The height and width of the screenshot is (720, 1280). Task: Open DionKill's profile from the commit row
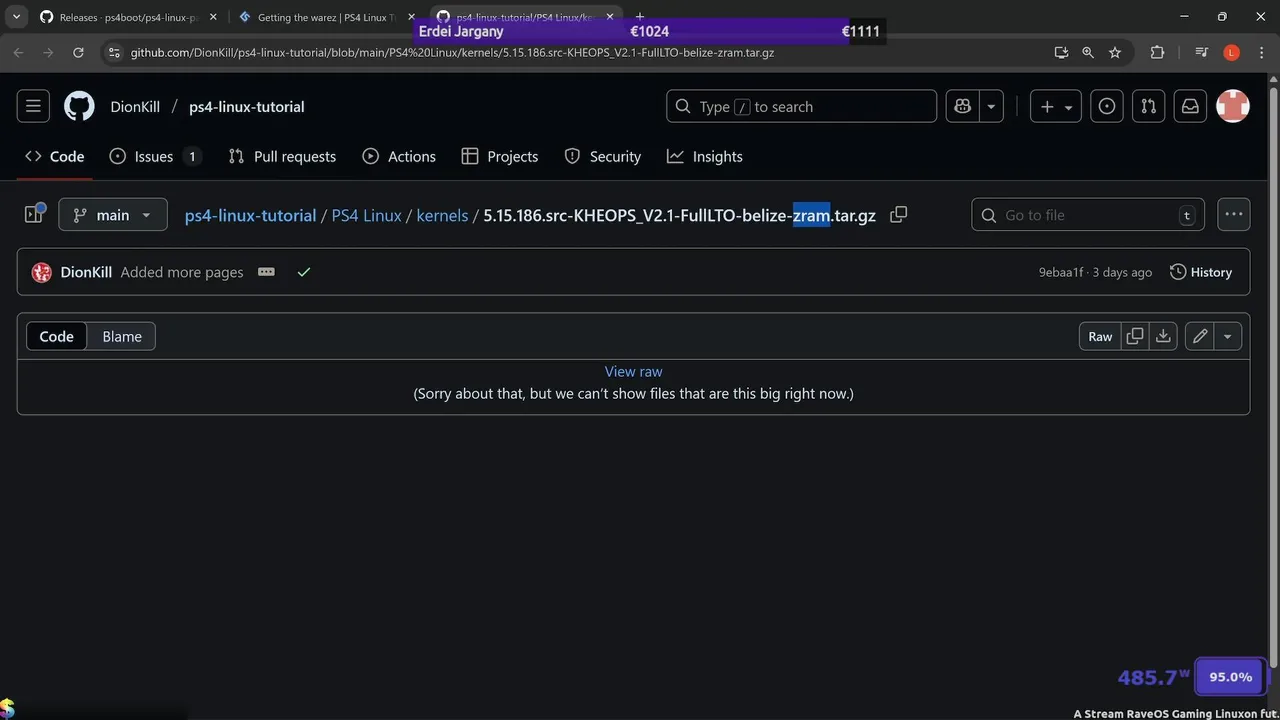point(86,272)
